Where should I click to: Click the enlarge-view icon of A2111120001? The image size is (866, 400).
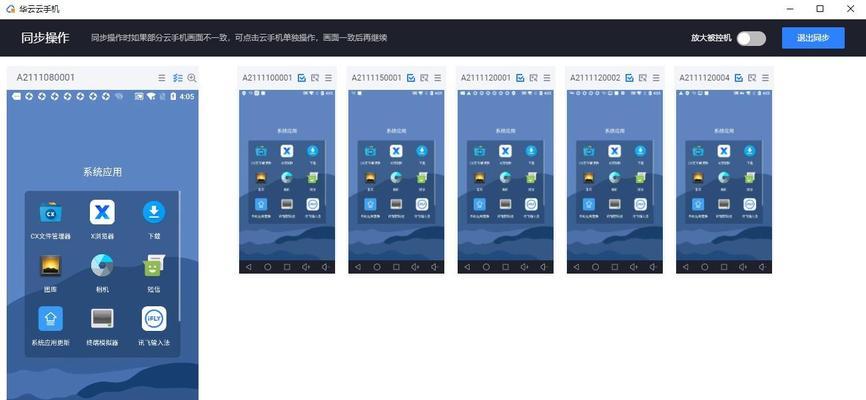(x=534, y=78)
